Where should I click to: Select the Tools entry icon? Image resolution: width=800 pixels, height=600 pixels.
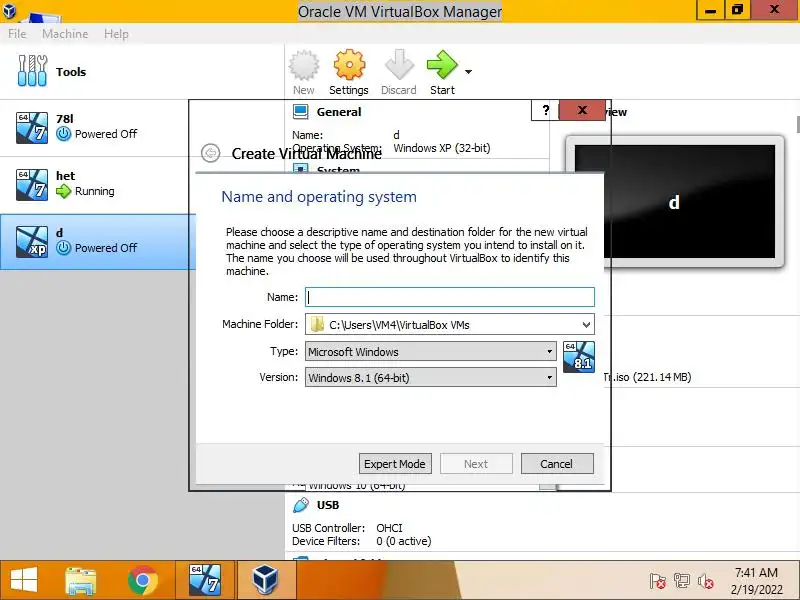click(x=32, y=71)
